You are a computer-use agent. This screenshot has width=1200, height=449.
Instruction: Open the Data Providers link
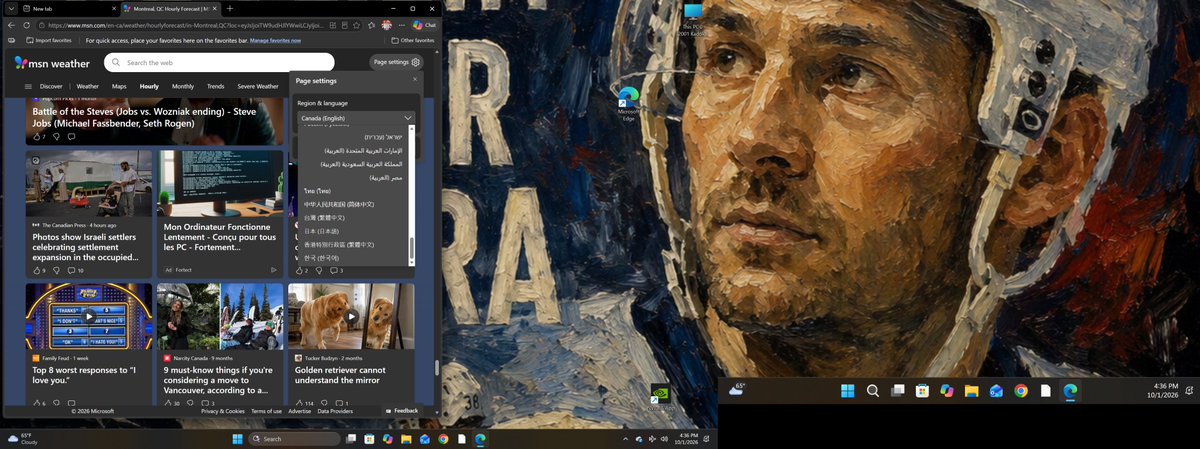(x=335, y=411)
